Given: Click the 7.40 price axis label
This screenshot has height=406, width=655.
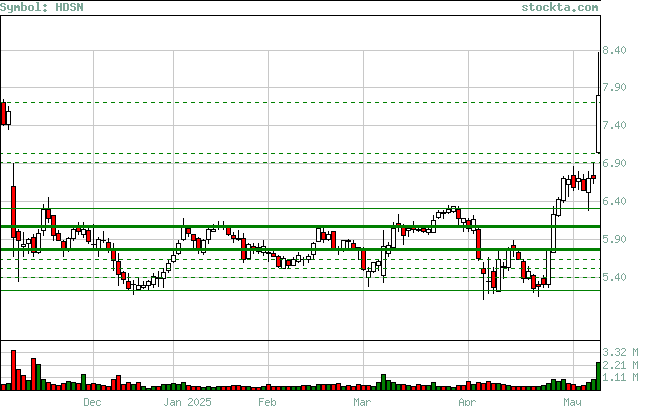Looking at the screenshot, I should pos(614,125).
